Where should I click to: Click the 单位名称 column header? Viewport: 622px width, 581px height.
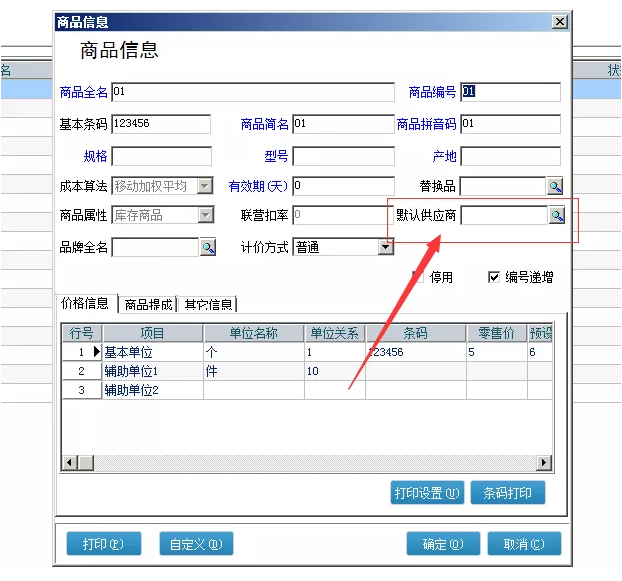254,333
